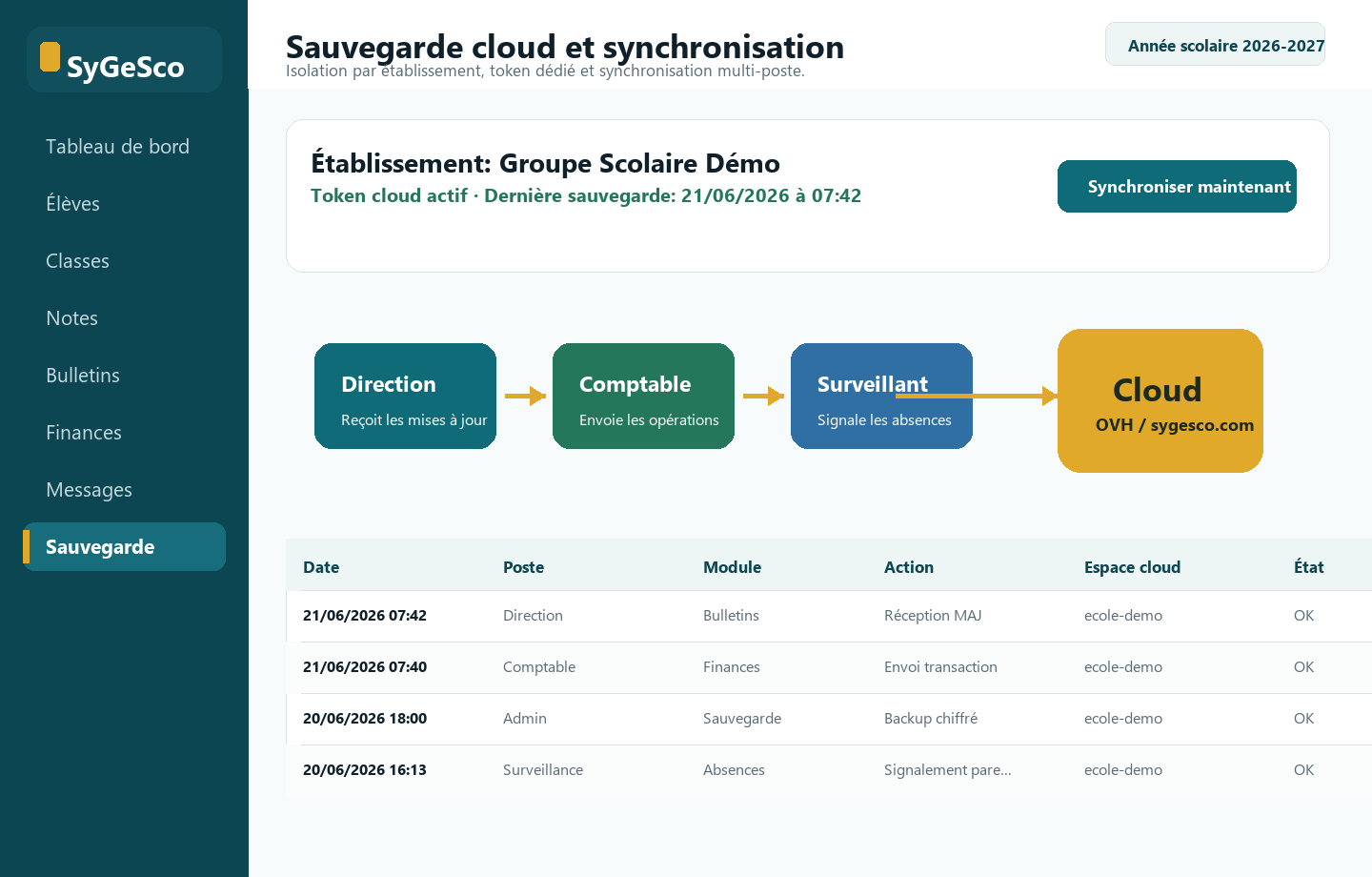Click the Poste column header
The image size is (1372, 877).
[x=523, y=567]
